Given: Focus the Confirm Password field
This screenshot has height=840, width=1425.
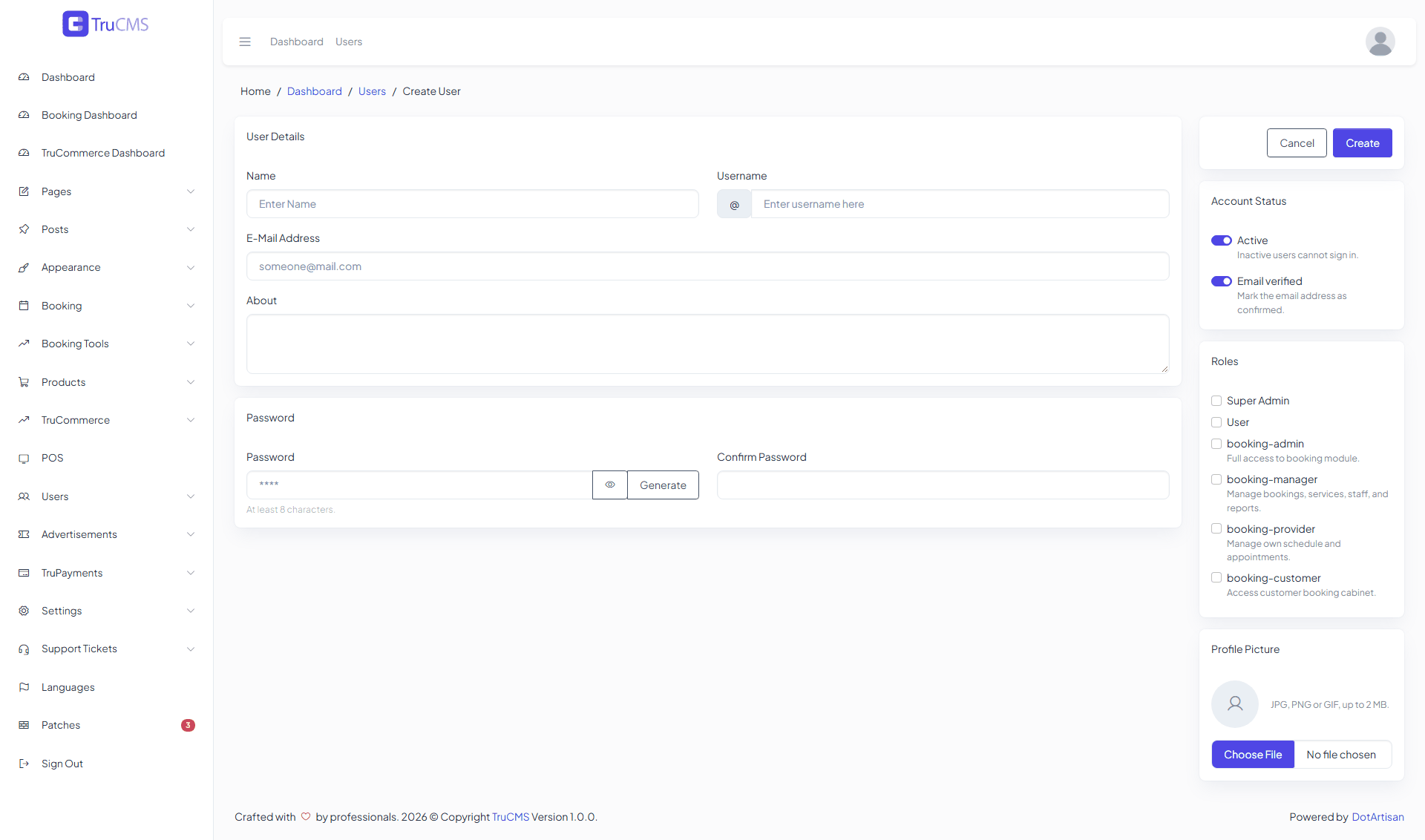Looking at the screenshot, I should [x=943, y=485].
